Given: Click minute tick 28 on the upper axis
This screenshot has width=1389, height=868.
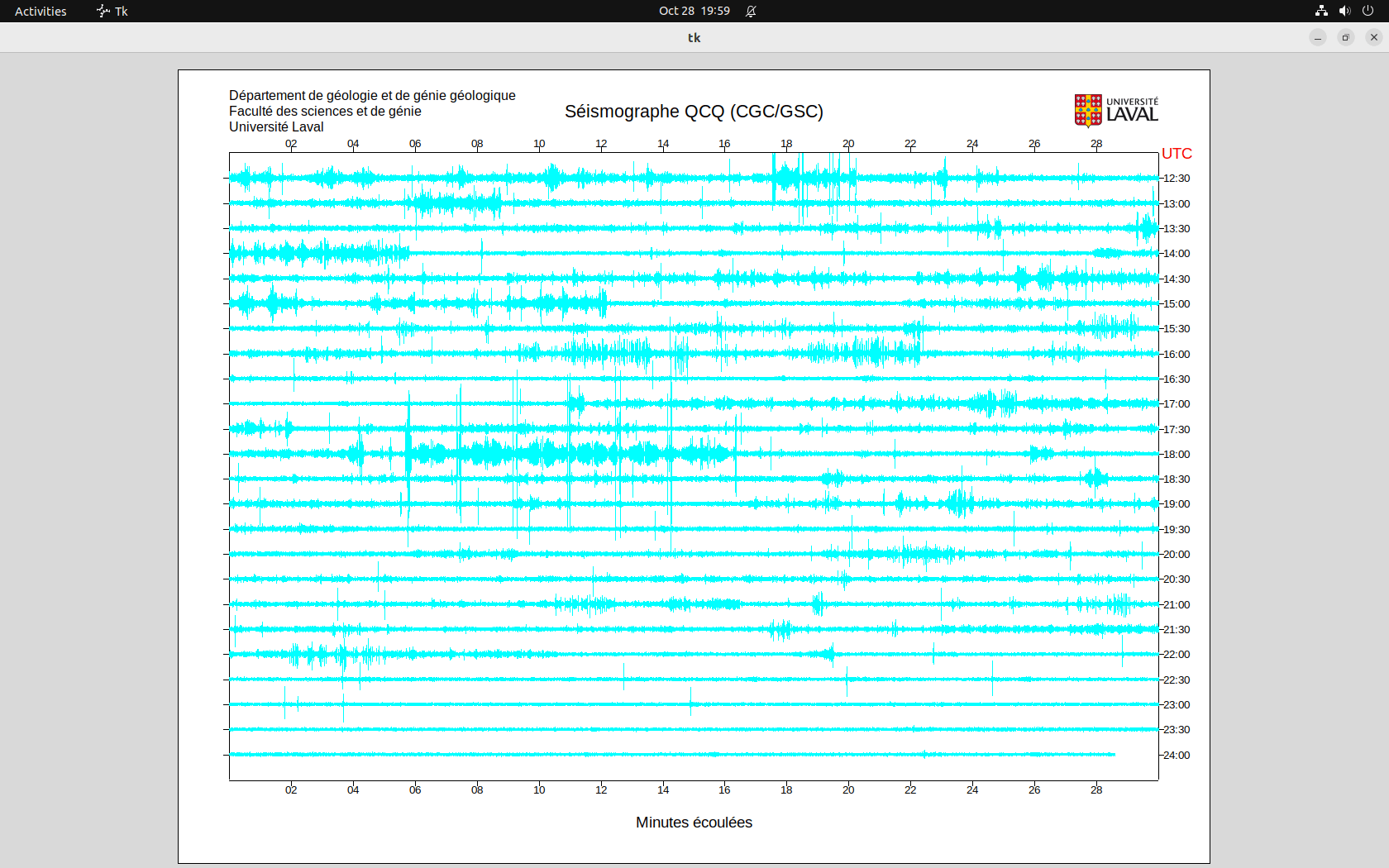Looking at the screenshot, I should pyautogui.click(x=1096, y=144).
